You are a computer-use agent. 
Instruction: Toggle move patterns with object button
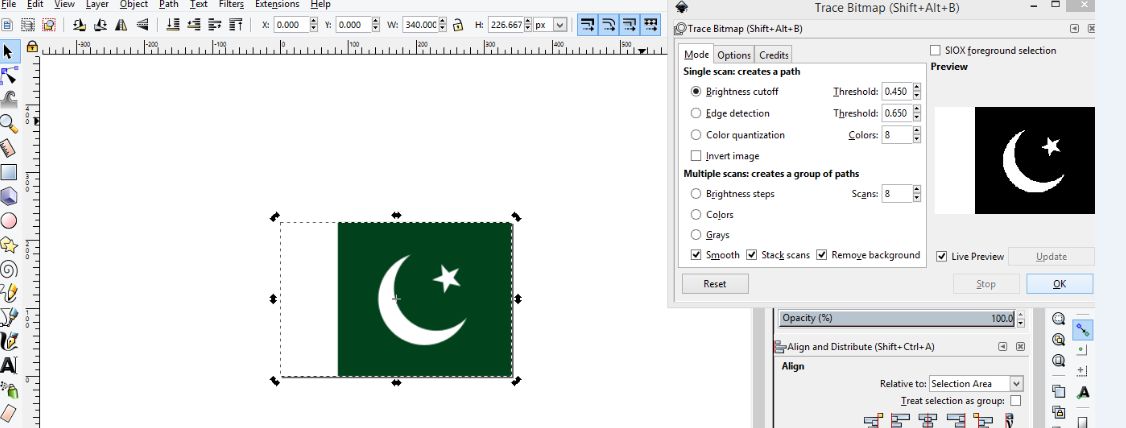(x=651, y=24)
